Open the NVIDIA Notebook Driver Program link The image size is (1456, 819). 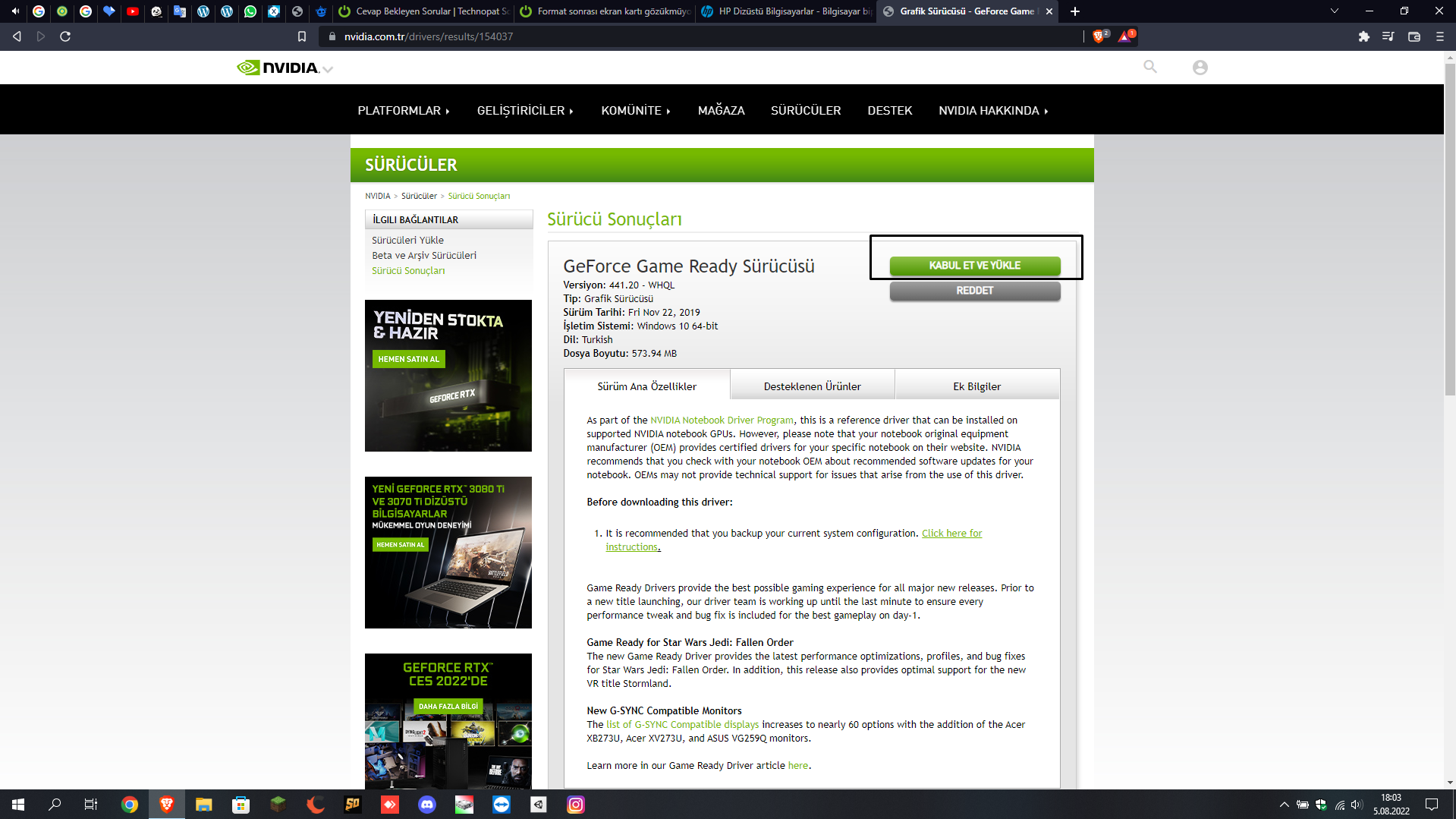click(722, 421)
